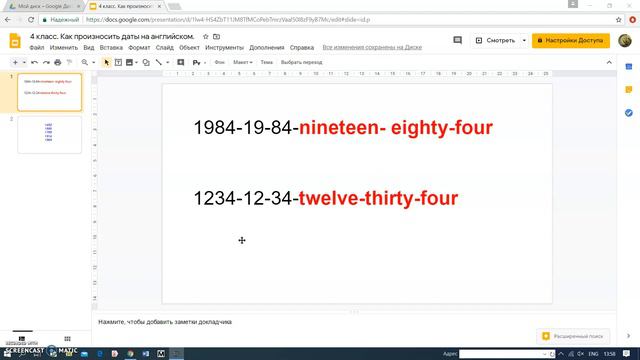Open the Макет layout dropdown
The width and height of the screenshot is (640, 360).
(243, 62)
